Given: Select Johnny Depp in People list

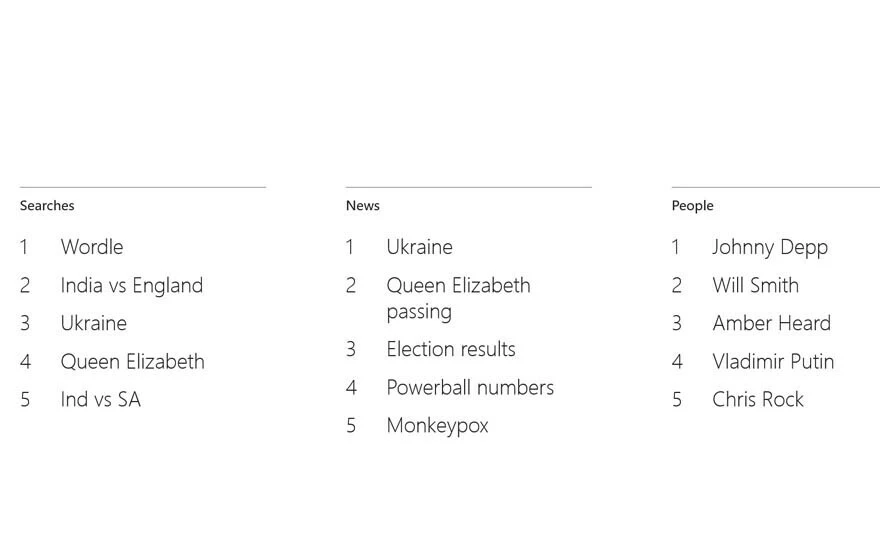Looking at the screenshot, I should click(x=770, y=247).
